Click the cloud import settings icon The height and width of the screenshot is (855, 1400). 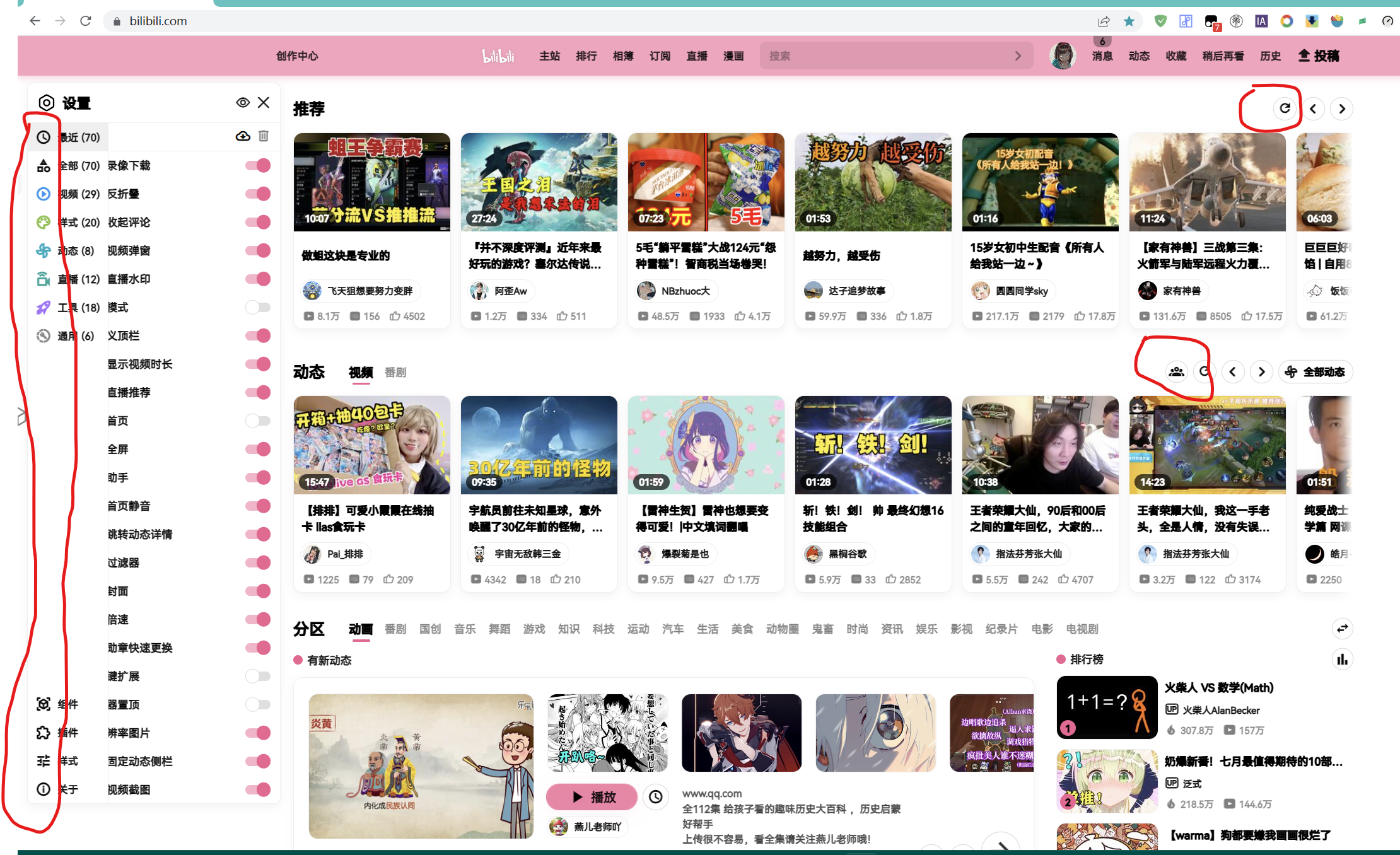(x=243, y=136)
